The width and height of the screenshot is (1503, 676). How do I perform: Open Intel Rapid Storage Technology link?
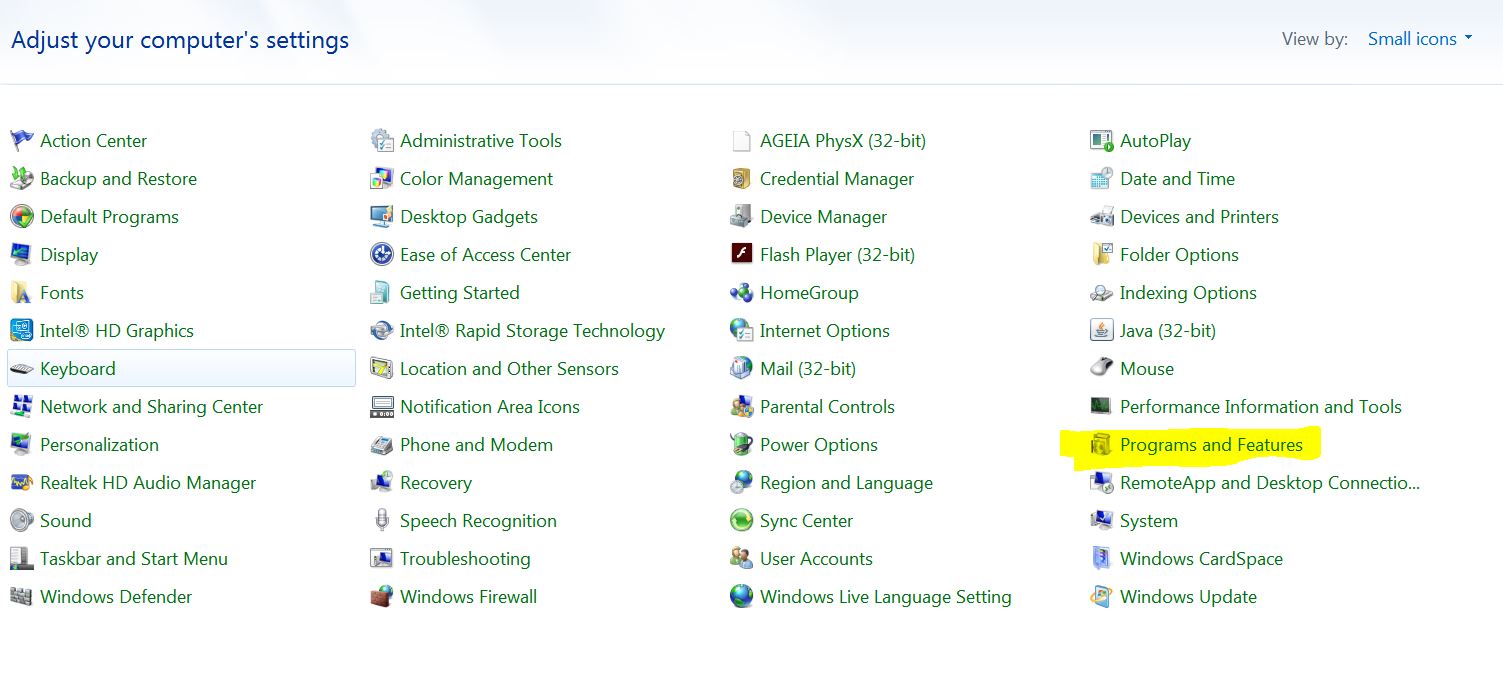click(x=532, y=331)
